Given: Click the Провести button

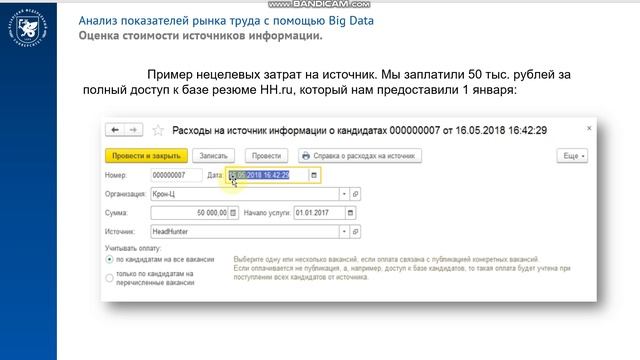Looking at the screenshot, I should (x=266, y=156).
